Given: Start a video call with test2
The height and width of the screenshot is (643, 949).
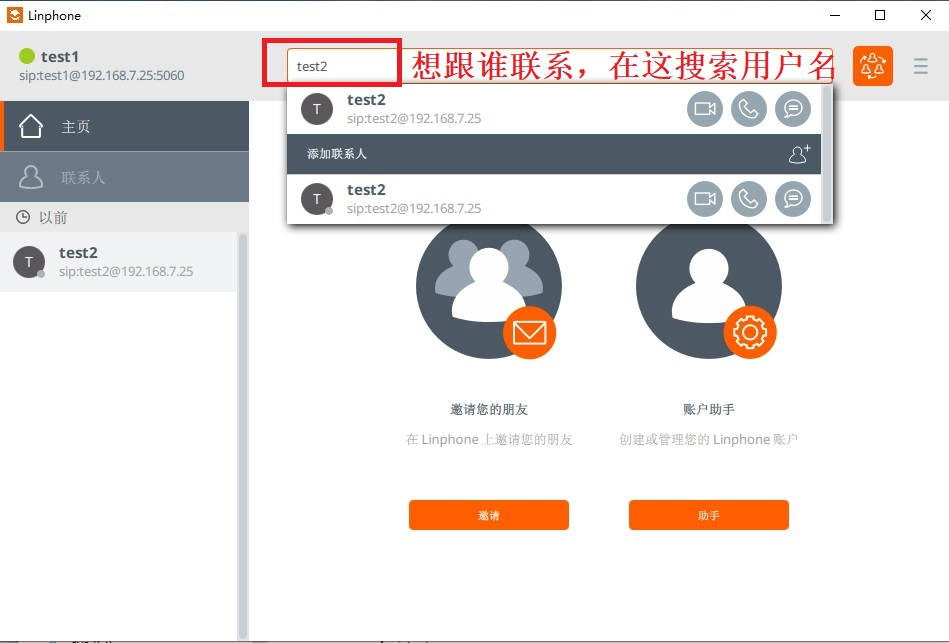Looking at the screenshot, I should click(x=704, y=109).
